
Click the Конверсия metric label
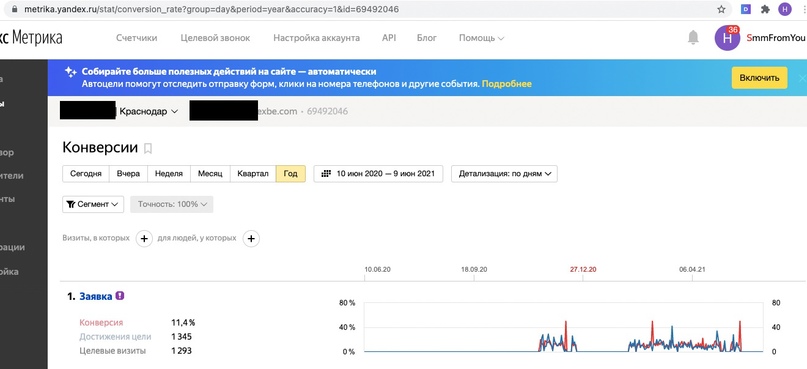(x=101, y=323)
